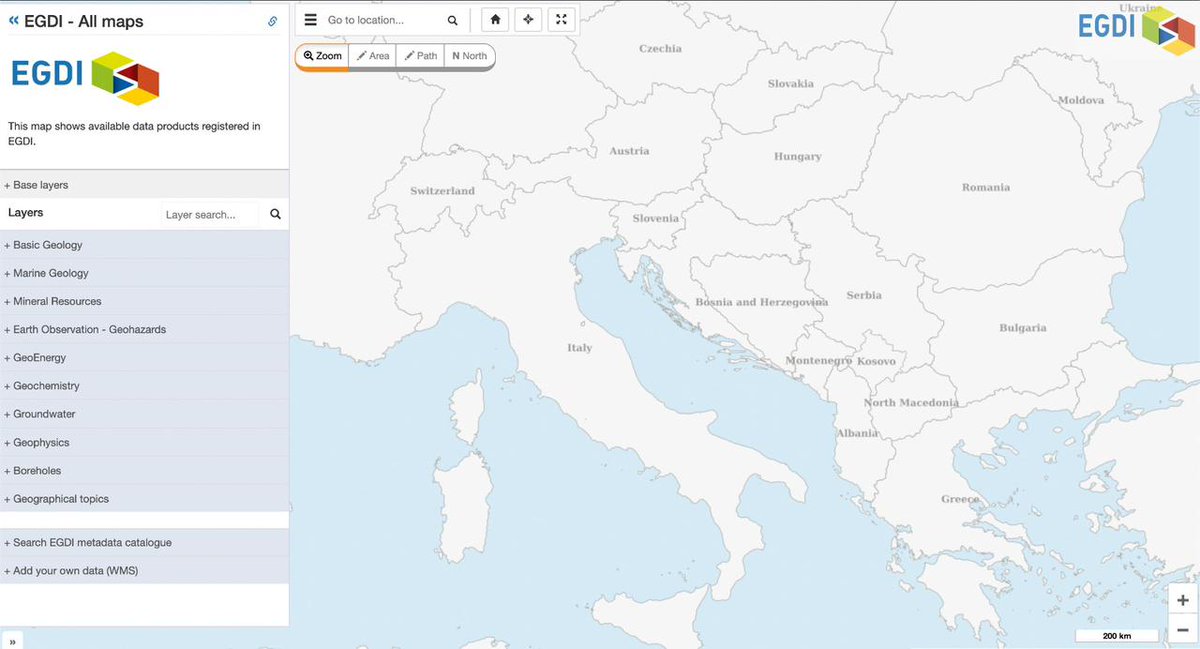Image resolution: width=1200 pixels, height=649 pixels.
Task: Click Italy label on map
Action: click(580, 348)
